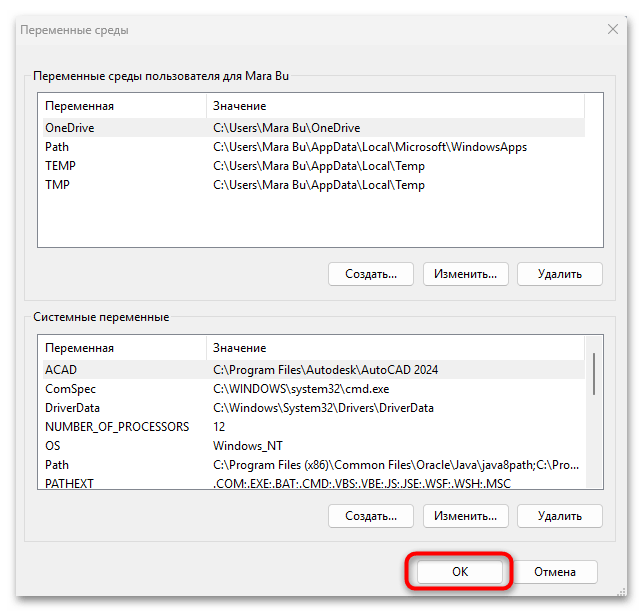Confirm with the OK button

[460, 572]
